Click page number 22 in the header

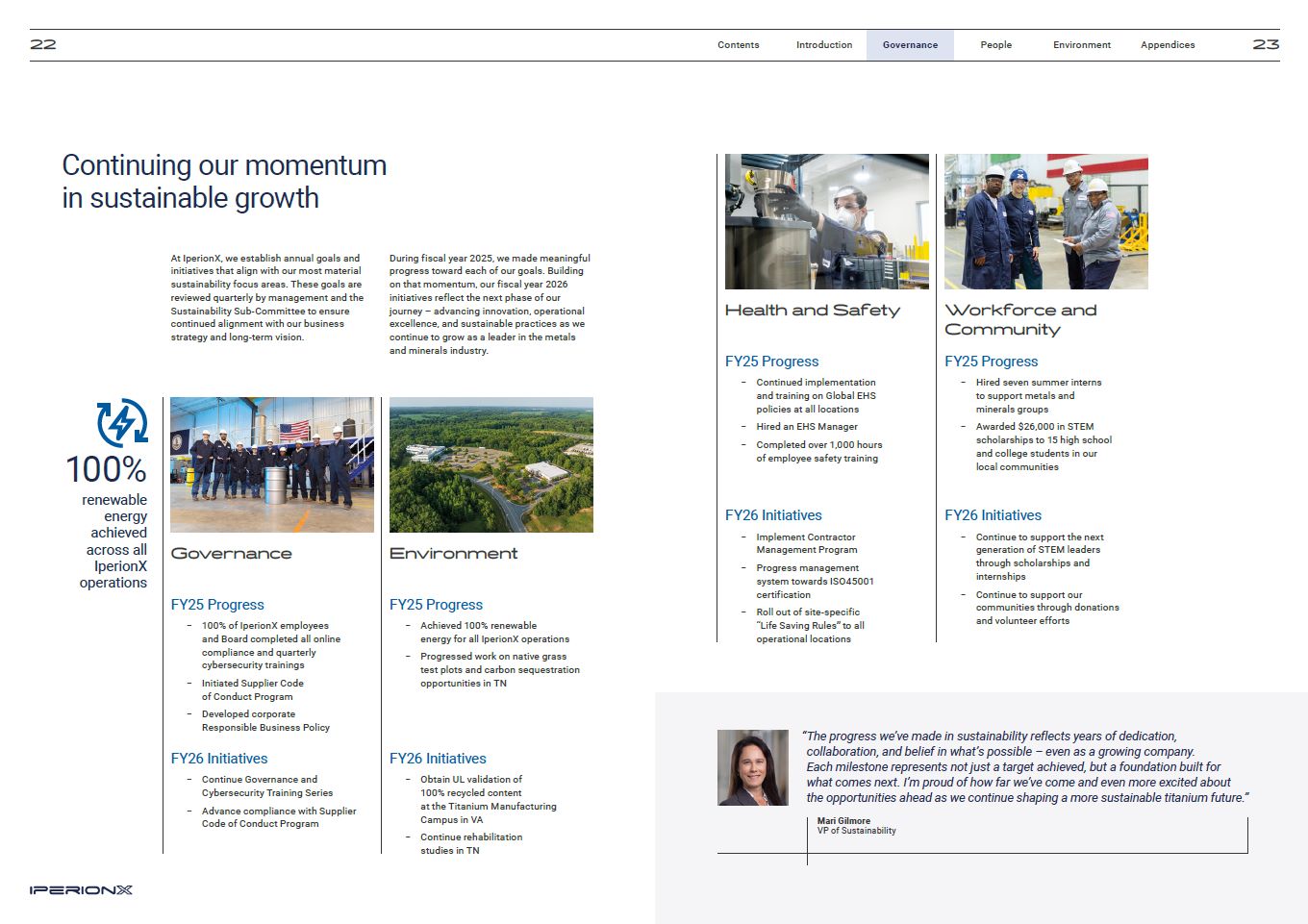click(43, 44)
